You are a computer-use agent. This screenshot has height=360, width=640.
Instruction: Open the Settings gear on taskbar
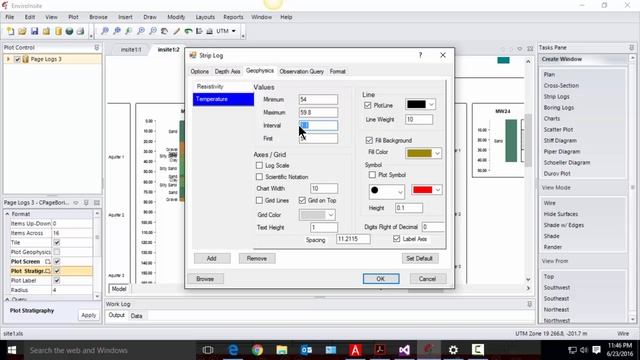point(453,350)
